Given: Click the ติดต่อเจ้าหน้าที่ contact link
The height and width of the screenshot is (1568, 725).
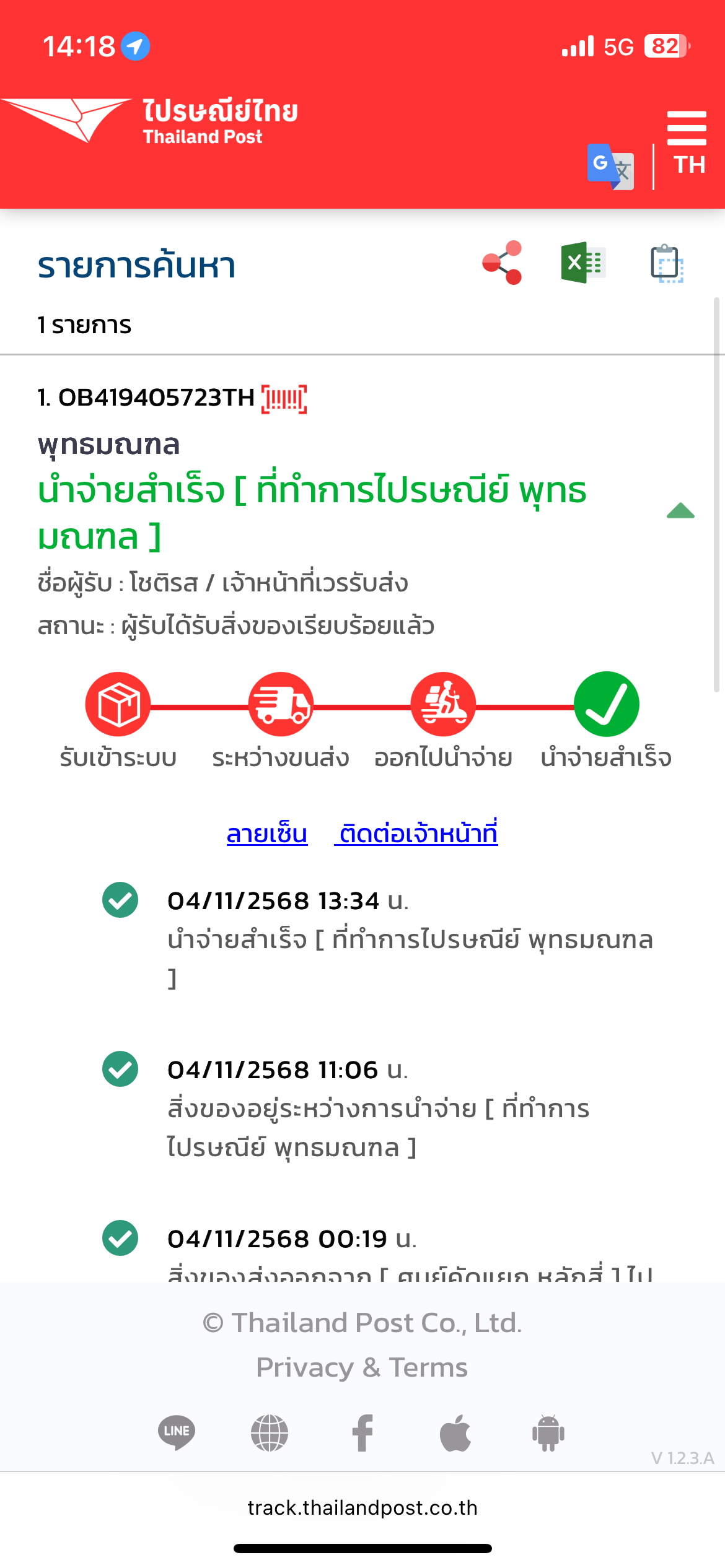Looking at the screenshot, I should pyautogui.click(x=418, y=834).
